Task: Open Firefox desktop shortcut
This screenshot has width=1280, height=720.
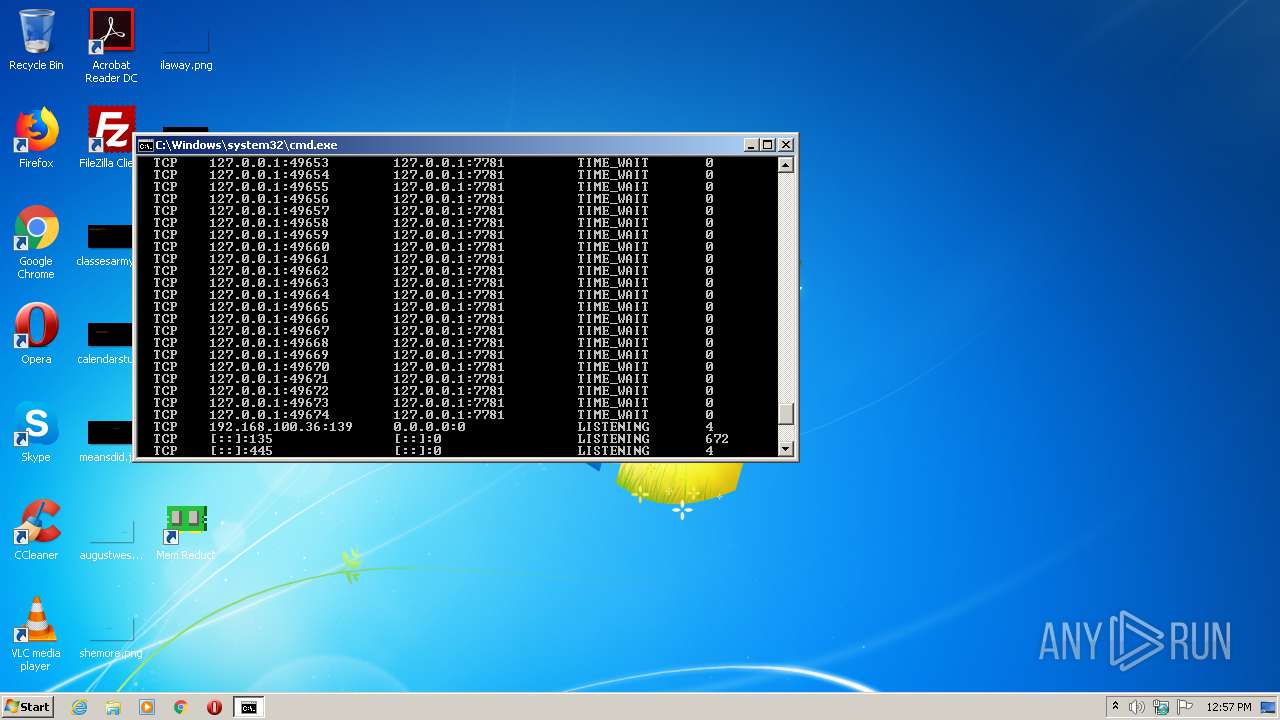Action: tap(36, 139)
